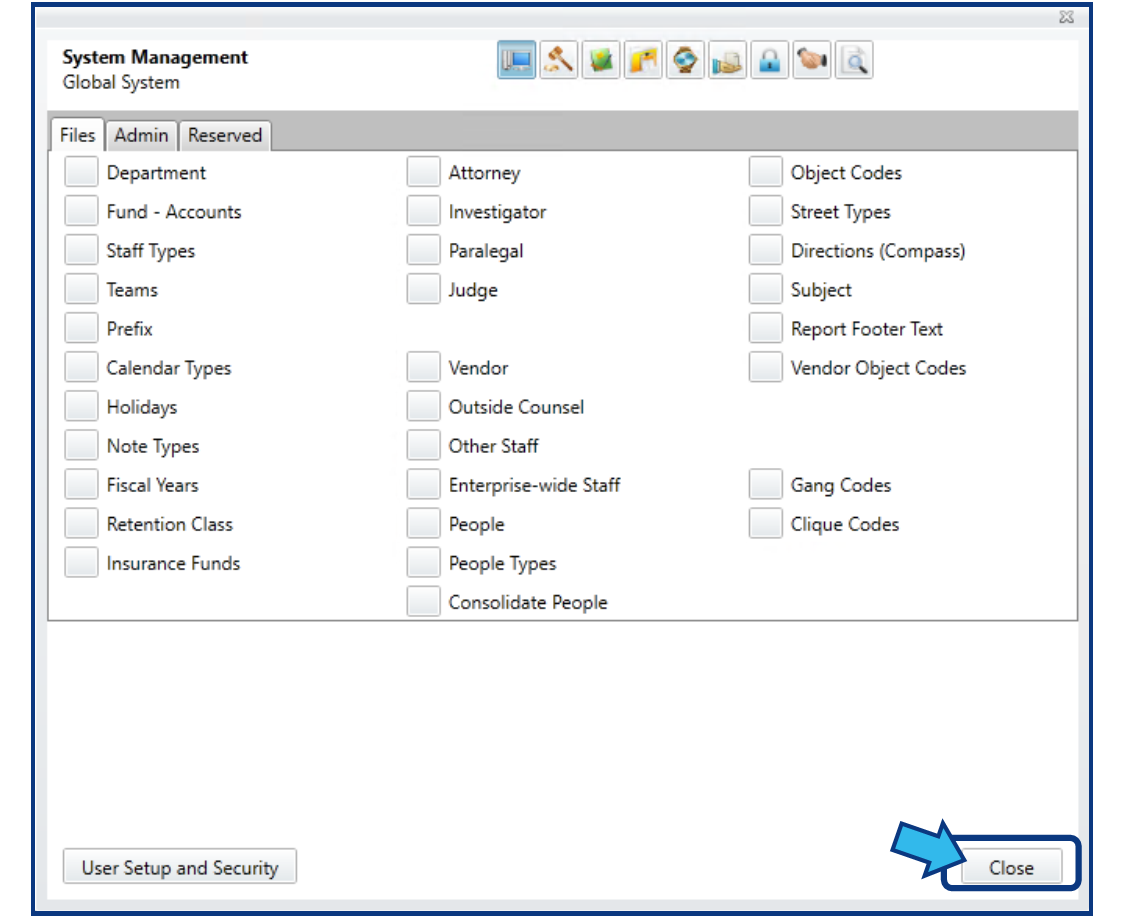Click the blue padlock toolbar icon

pos(769,60)
